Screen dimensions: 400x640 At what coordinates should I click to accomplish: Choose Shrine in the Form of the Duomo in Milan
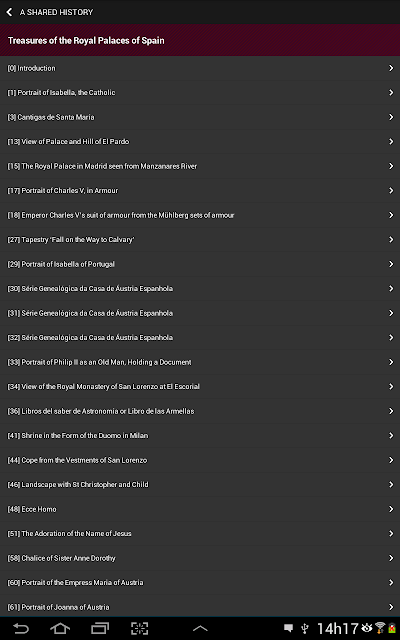pyautogui.click(x=200, y=436)
